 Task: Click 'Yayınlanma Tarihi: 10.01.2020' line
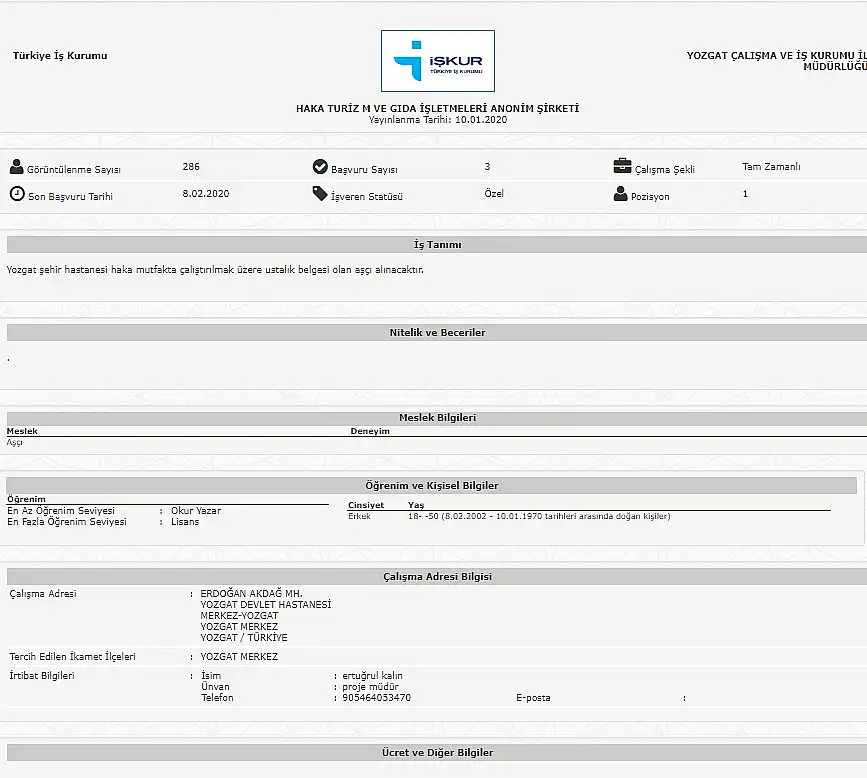437,119
